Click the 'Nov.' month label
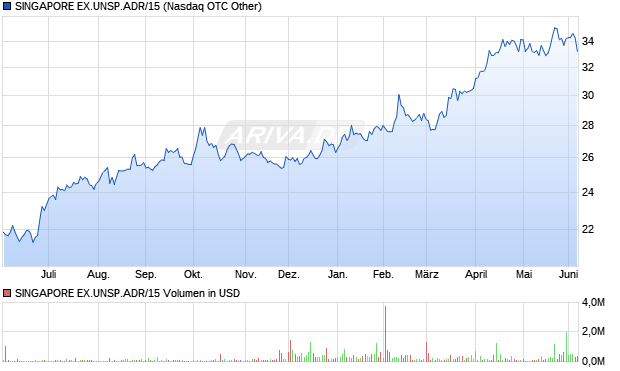620x371 pixels. pyautogui.click(x=246, y=274)
